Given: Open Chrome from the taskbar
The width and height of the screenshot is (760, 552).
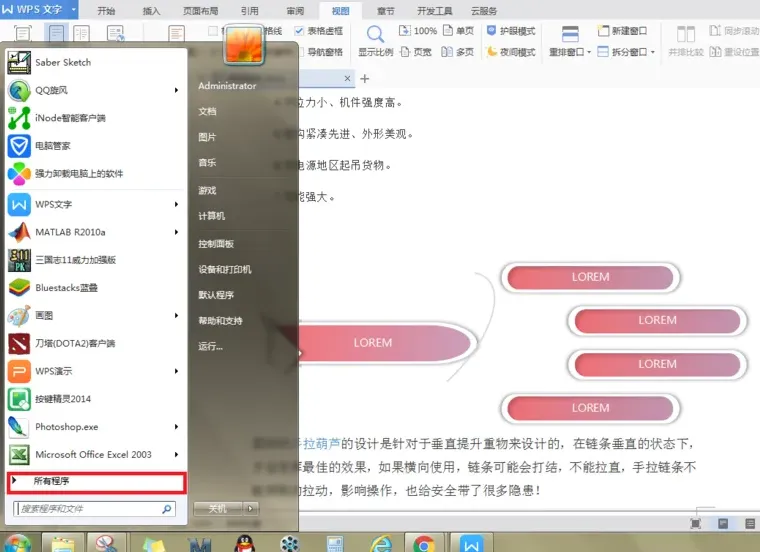Looking at the screenshot, I should pos(424,544).
